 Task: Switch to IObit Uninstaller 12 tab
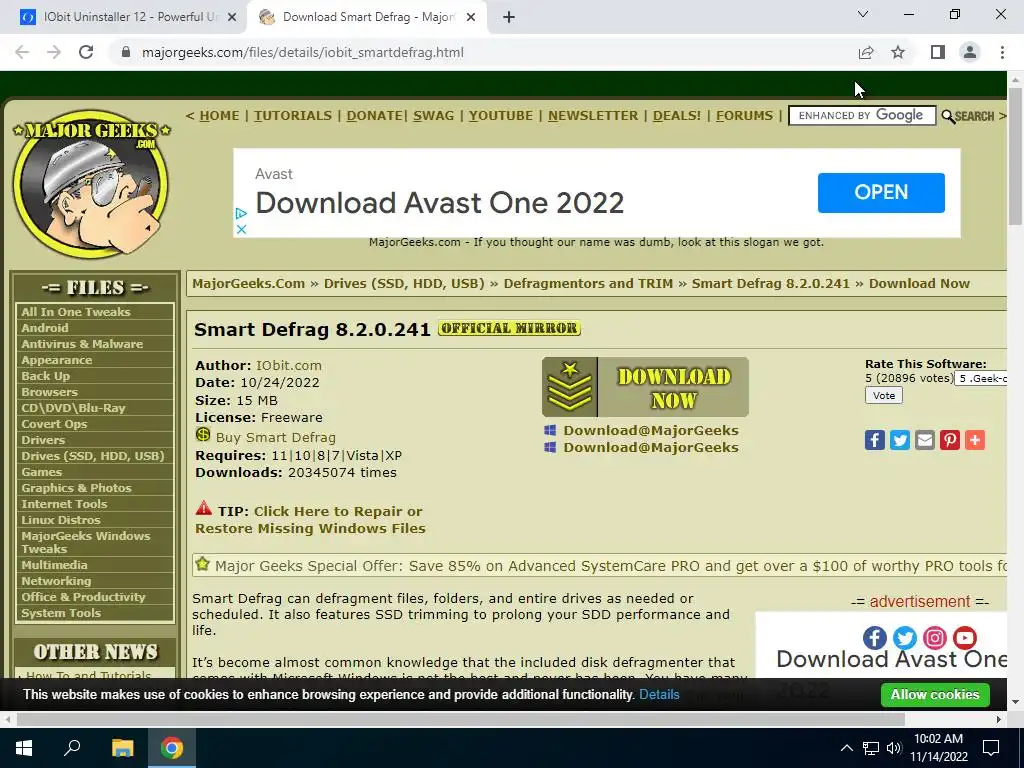click(x=122, y=18)
